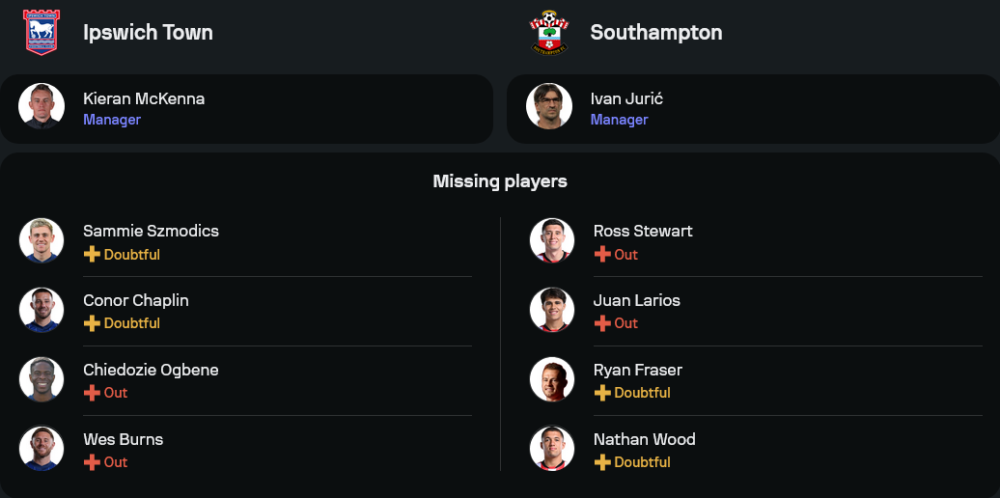Open Ivan Jurić manager name link

point(627,98)
